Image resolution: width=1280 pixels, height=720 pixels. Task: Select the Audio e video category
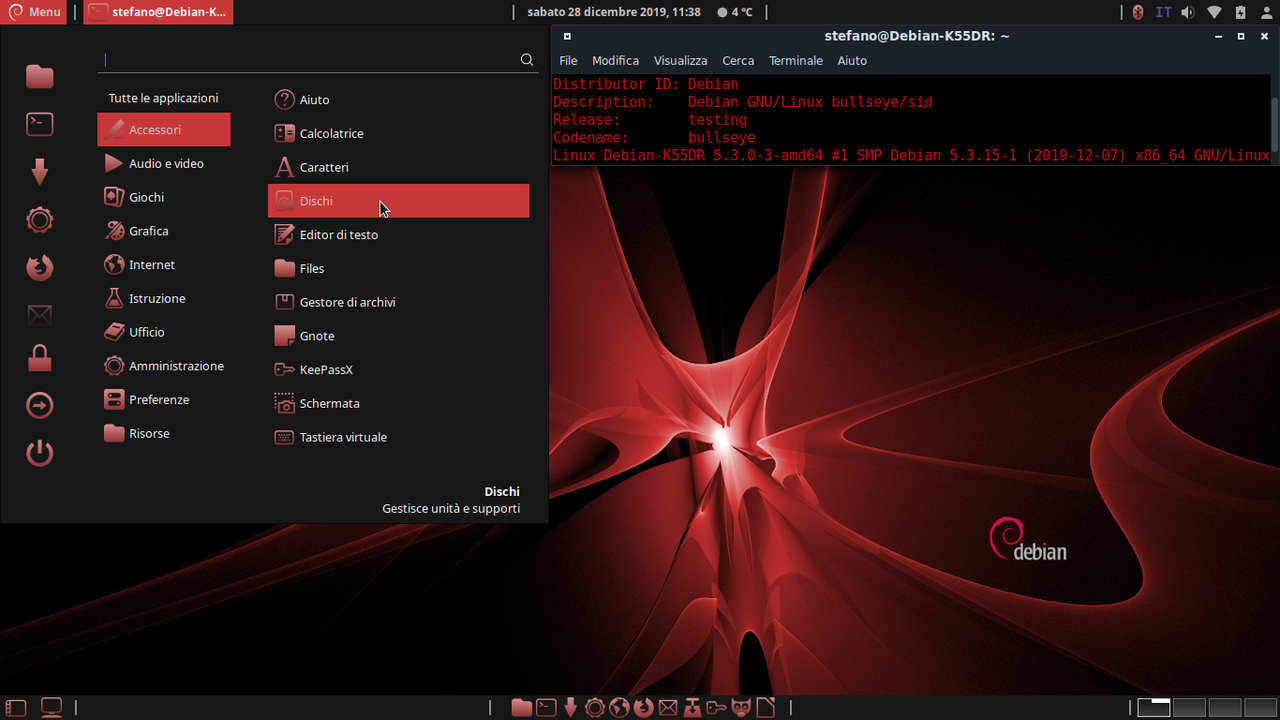click(x=164, y=164)
